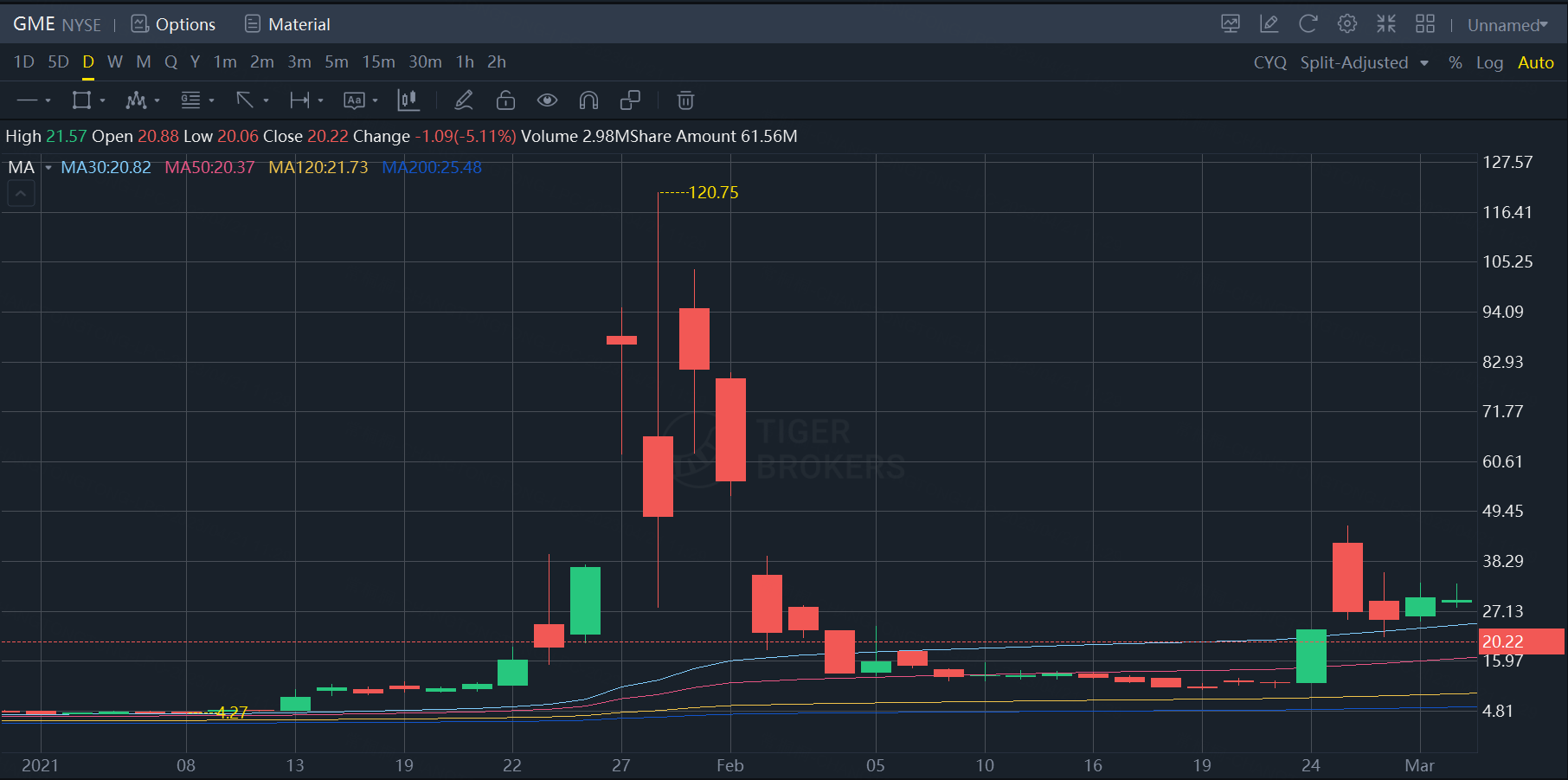Click the MA30:20.82 indicator label
Screen dimensions: 1568x780
106,167
